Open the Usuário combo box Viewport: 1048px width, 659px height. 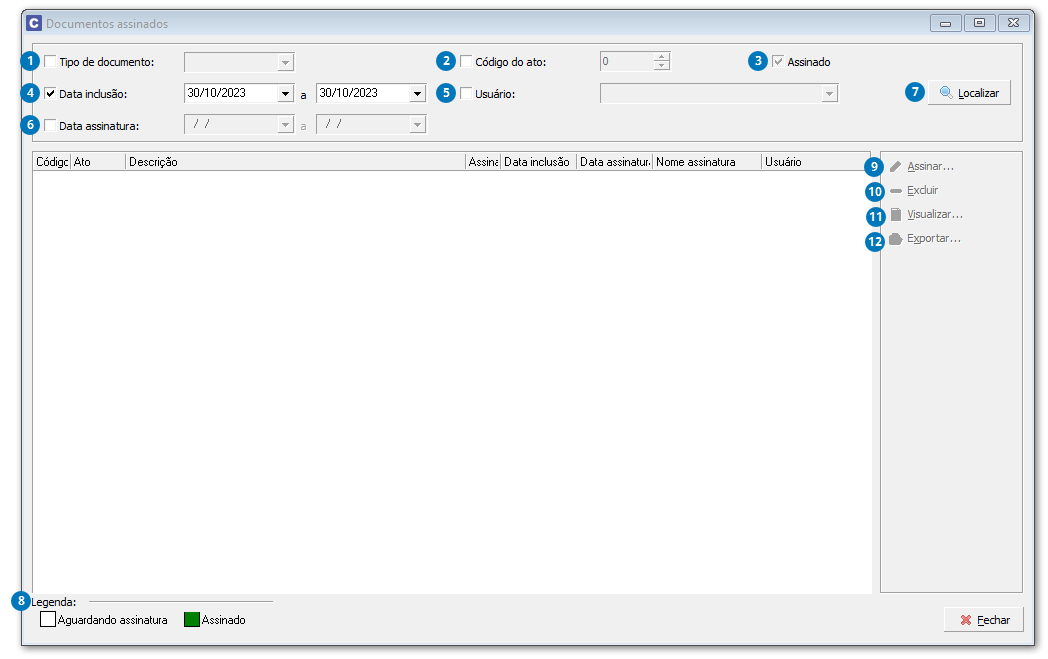(x=829, y=94)
